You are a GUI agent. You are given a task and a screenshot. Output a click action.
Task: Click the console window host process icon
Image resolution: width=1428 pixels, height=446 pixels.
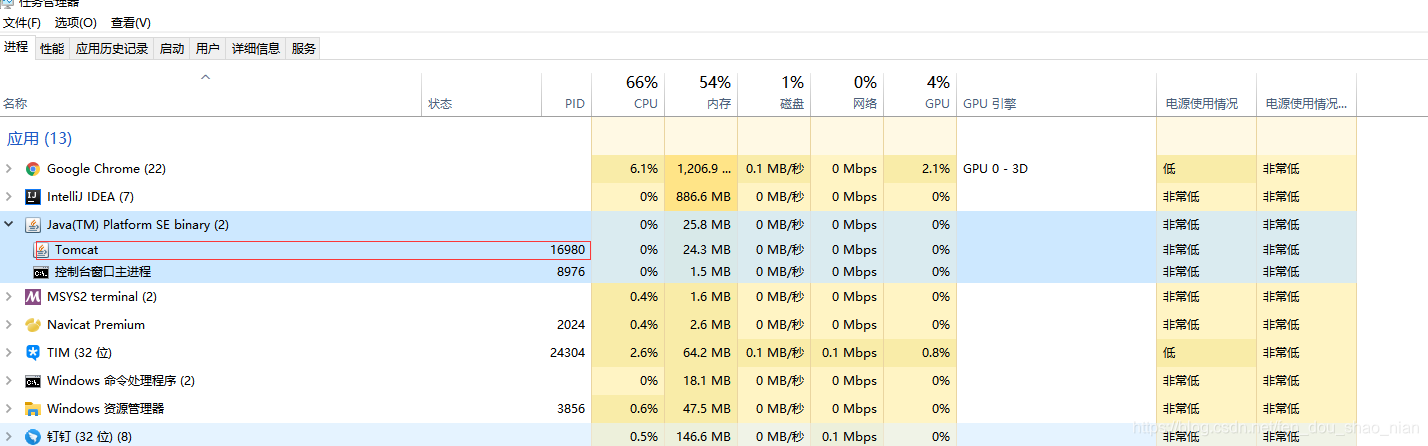click(x=41, y=272)
